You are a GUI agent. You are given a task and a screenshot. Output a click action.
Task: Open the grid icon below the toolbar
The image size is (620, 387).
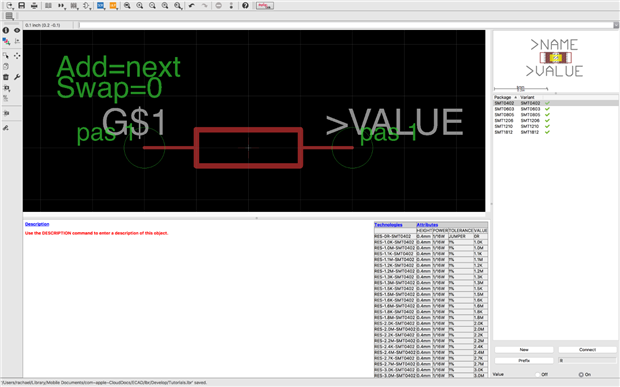coord(9,16)
